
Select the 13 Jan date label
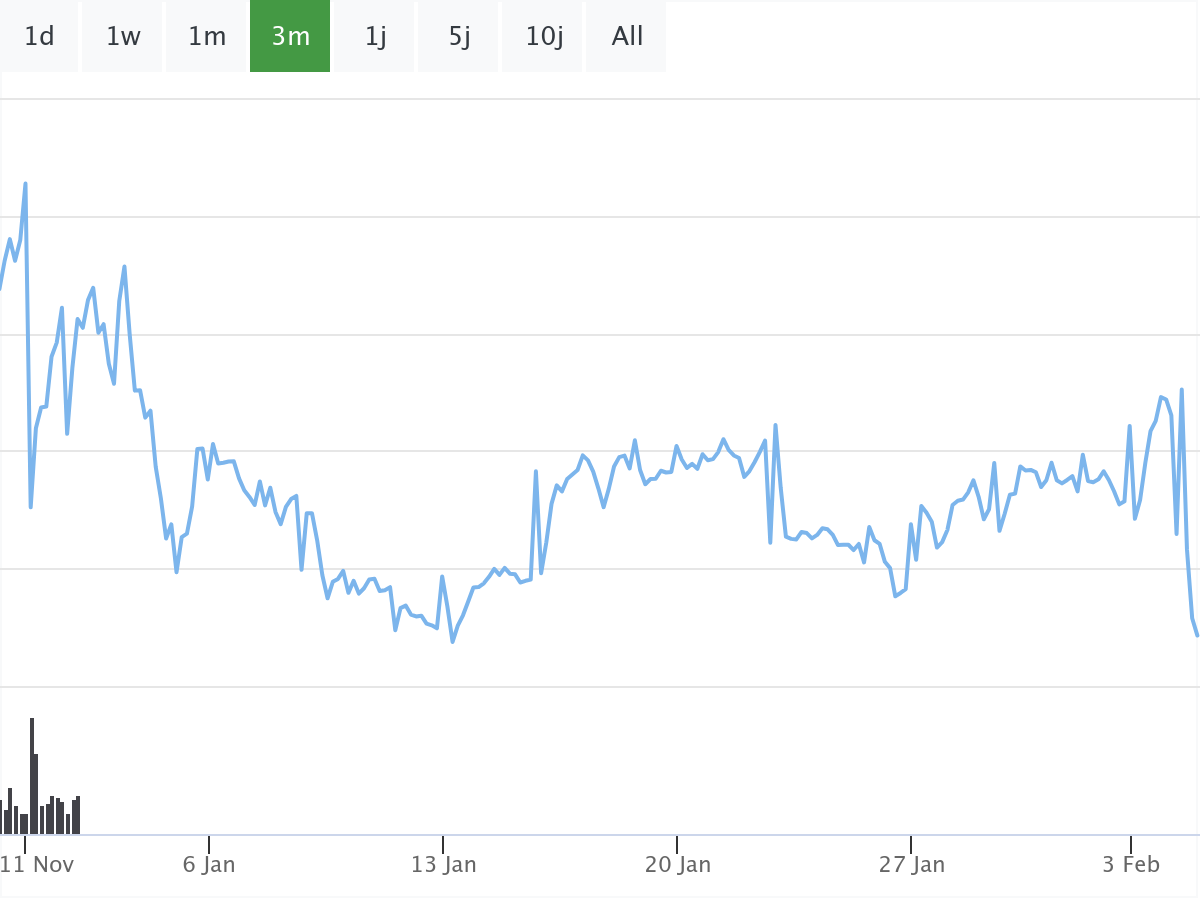tap(443, 864)
